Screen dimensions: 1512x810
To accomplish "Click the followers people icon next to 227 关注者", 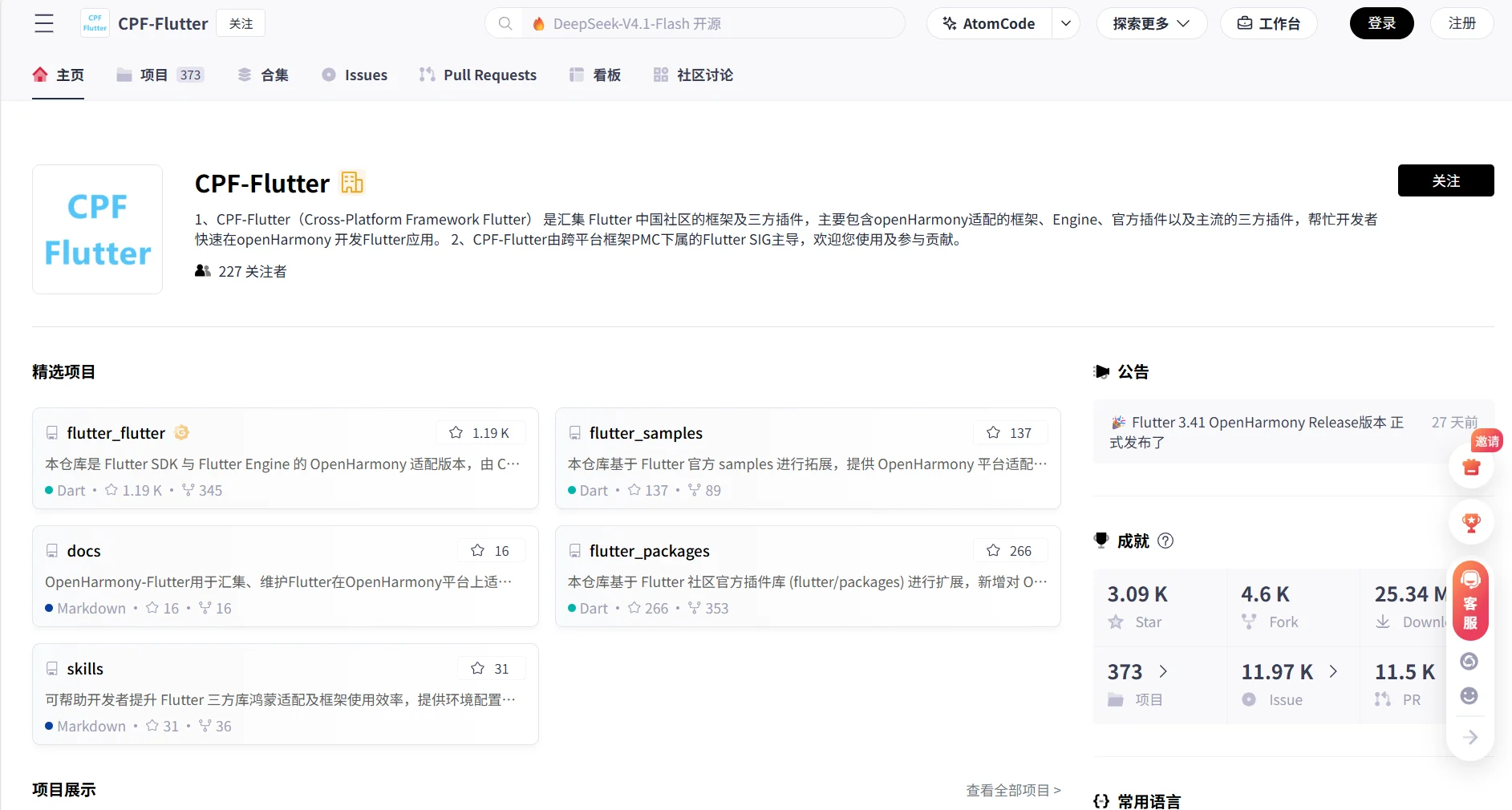I will point(203,271).
